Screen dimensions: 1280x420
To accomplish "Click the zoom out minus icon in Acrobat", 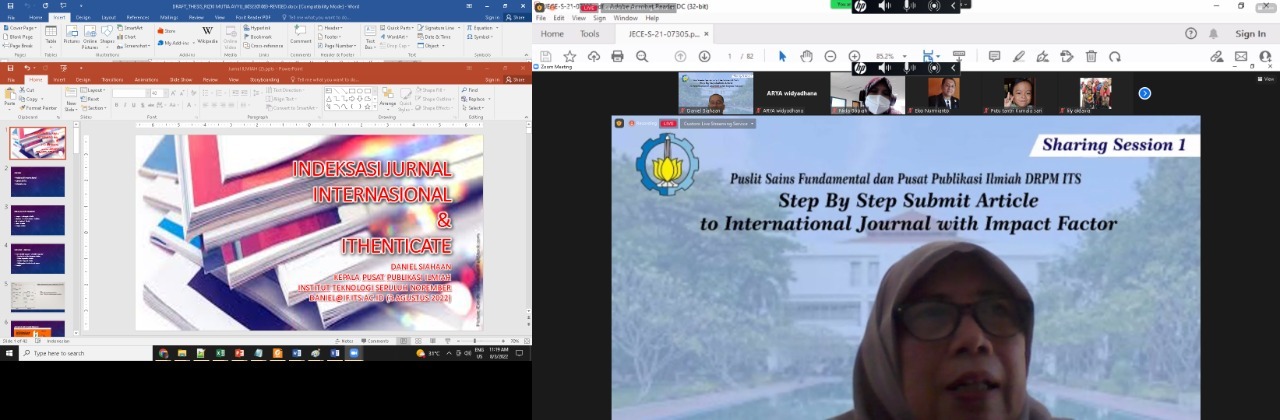I will click(830, 57).
